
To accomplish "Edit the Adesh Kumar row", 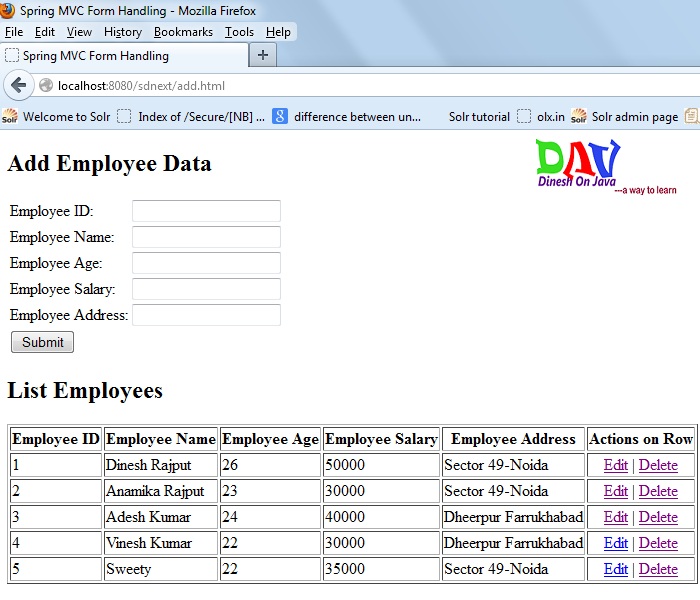I will click(616, 517).
